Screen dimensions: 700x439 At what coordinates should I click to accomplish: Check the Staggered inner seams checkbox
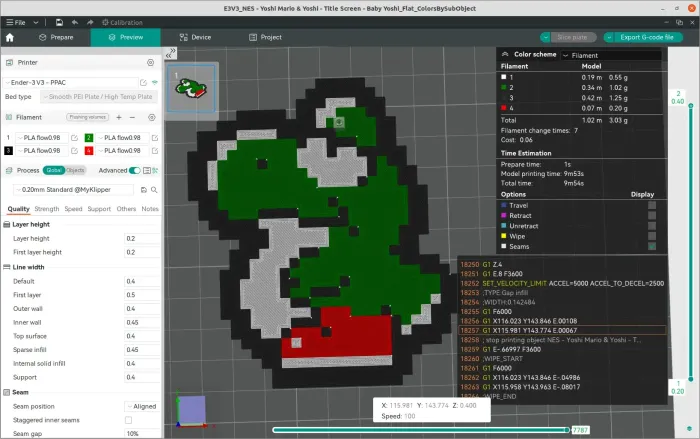129,420
